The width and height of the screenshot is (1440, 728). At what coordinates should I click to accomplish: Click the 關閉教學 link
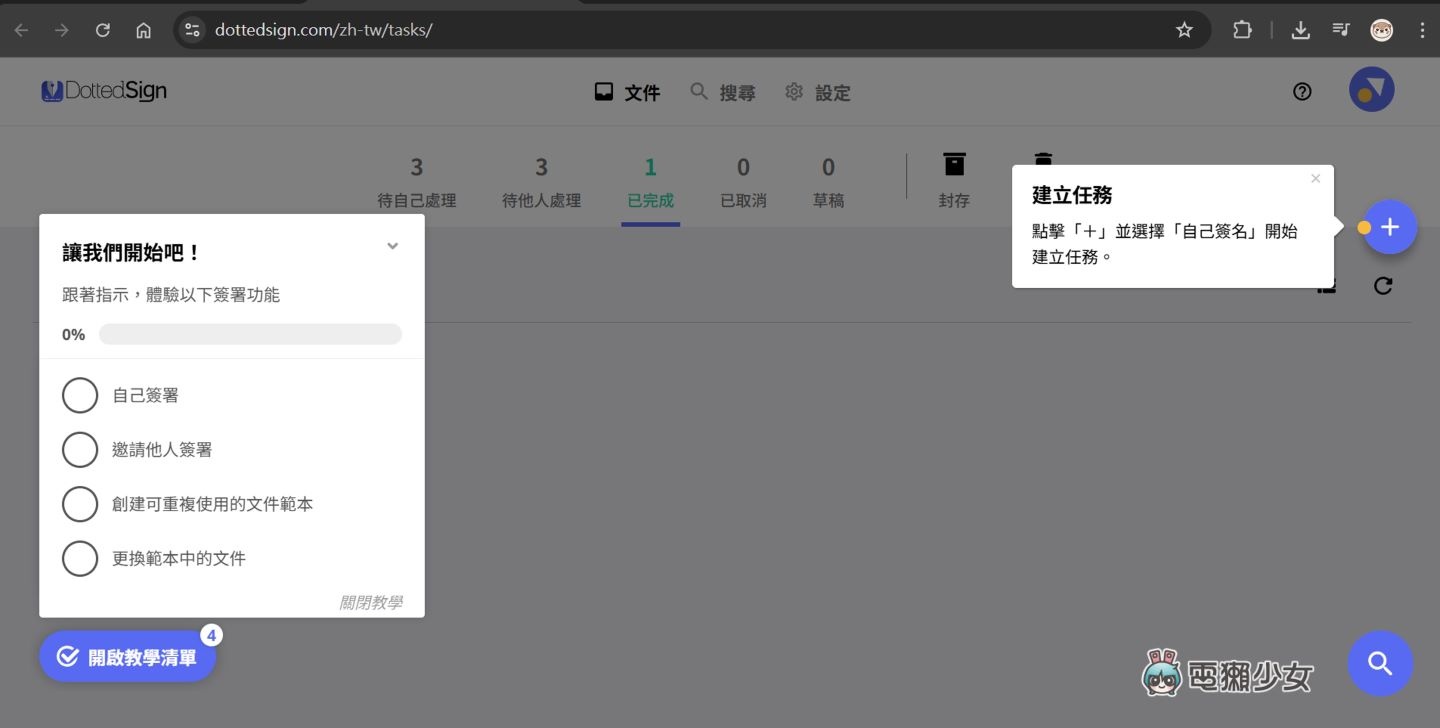point(370,602)
